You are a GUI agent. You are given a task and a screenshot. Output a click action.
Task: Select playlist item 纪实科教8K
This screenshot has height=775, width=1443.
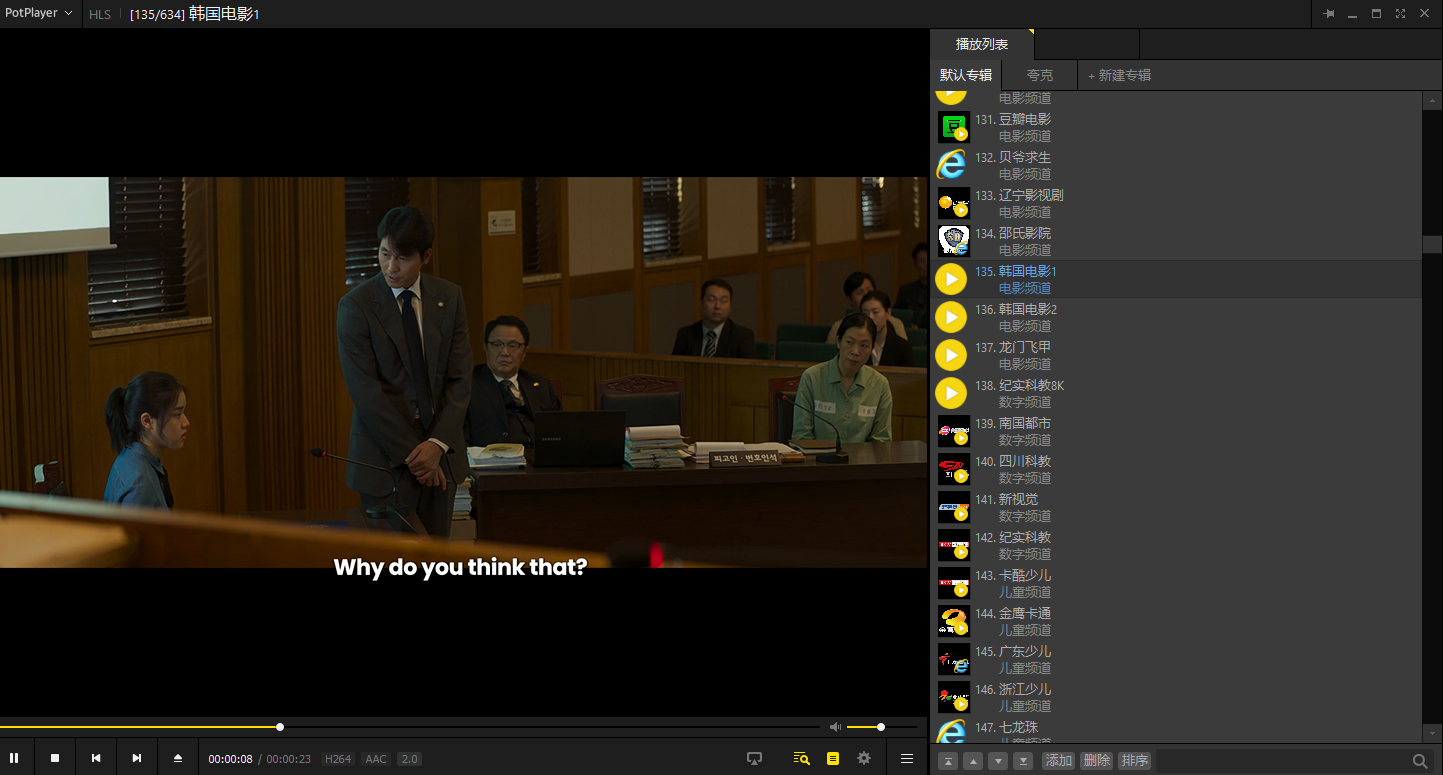tap(1178, 393)
